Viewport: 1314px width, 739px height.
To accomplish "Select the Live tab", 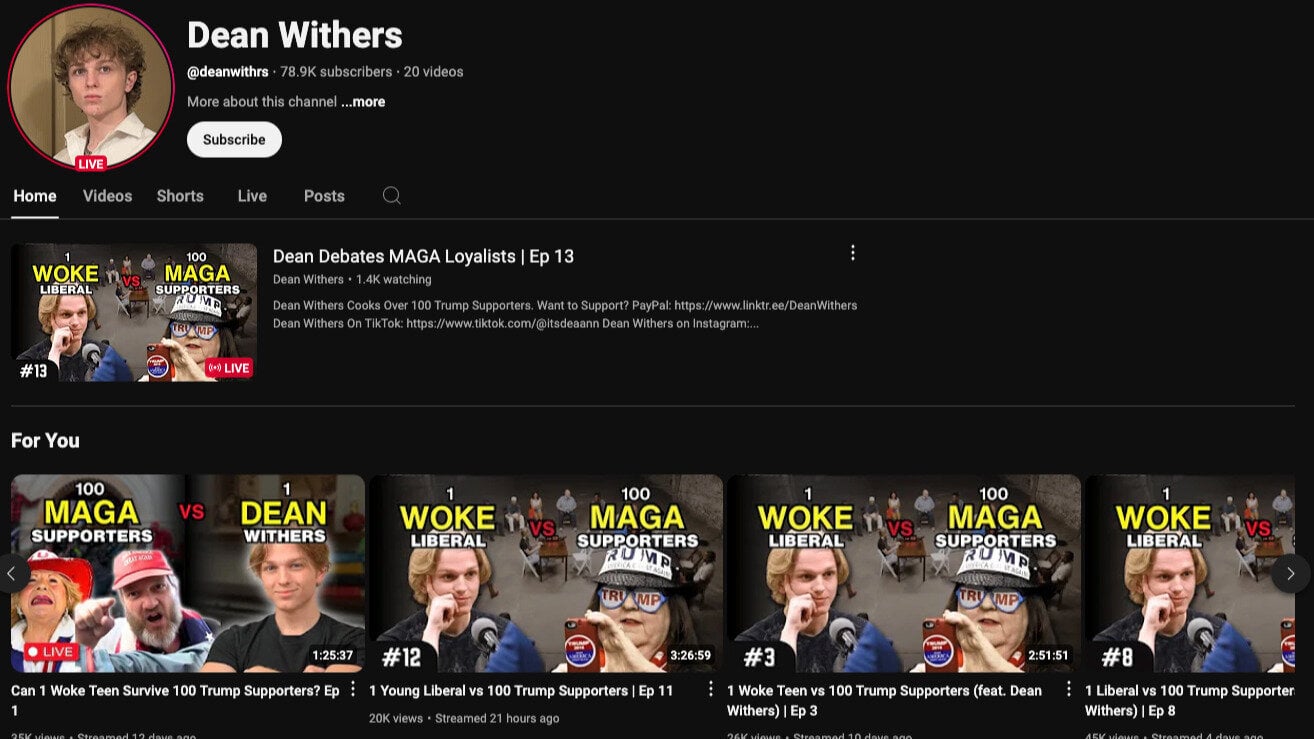I will [251, 196].
